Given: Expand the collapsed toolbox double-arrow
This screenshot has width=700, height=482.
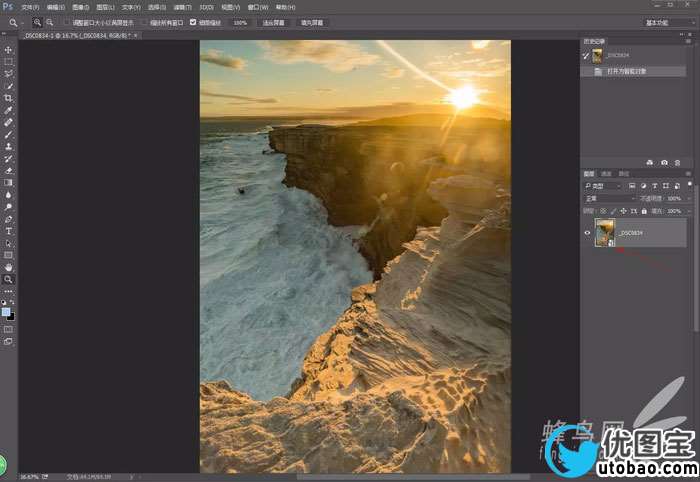Looking at the screenshot, I should [x=4, y=33].
